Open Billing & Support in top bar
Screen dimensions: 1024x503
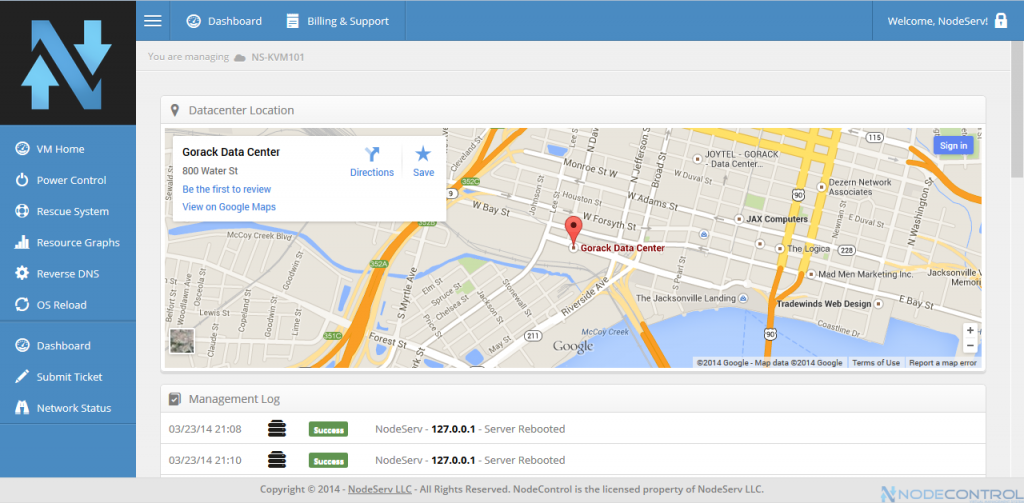(x=338, y=21)
